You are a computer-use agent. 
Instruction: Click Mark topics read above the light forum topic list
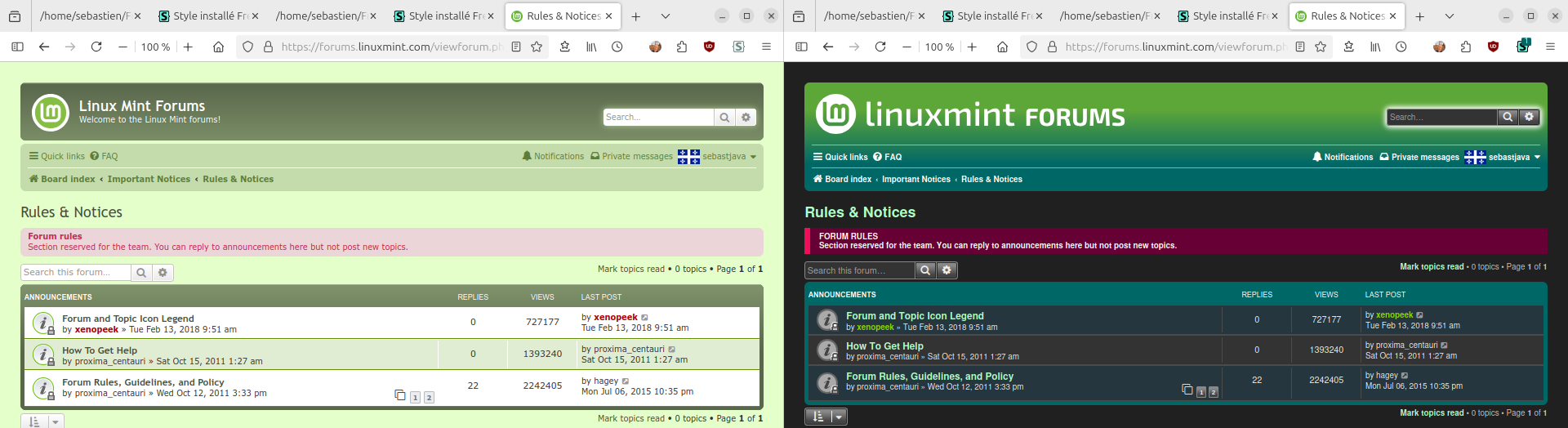(x=631, y=269)
